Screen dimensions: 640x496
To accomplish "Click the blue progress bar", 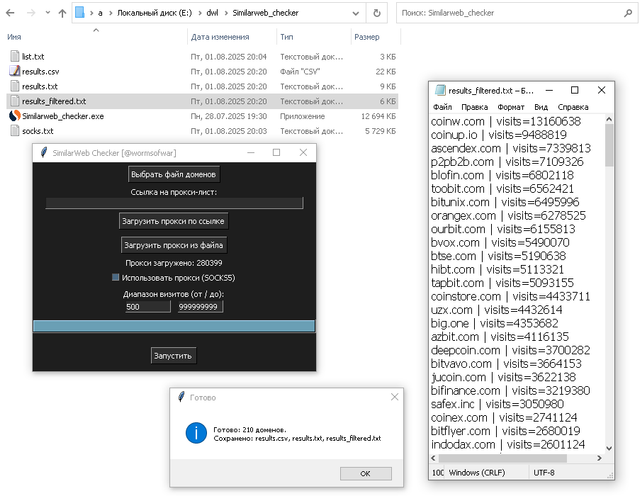I will pos(174,326).
